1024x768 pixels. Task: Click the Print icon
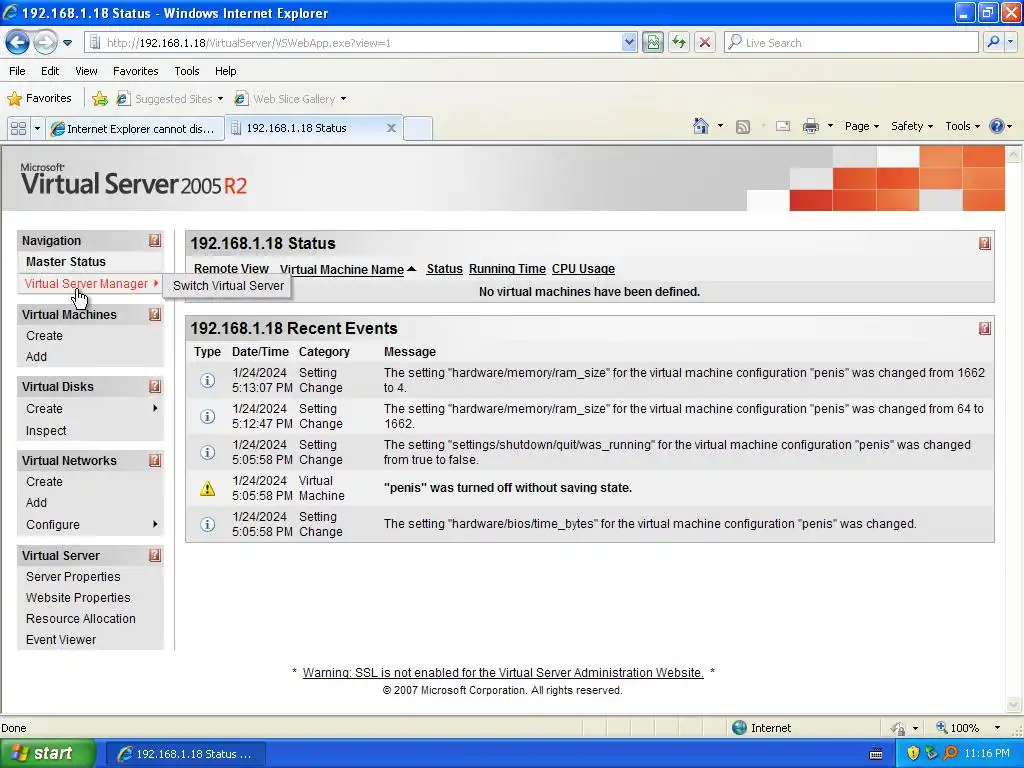coord(810,126)
